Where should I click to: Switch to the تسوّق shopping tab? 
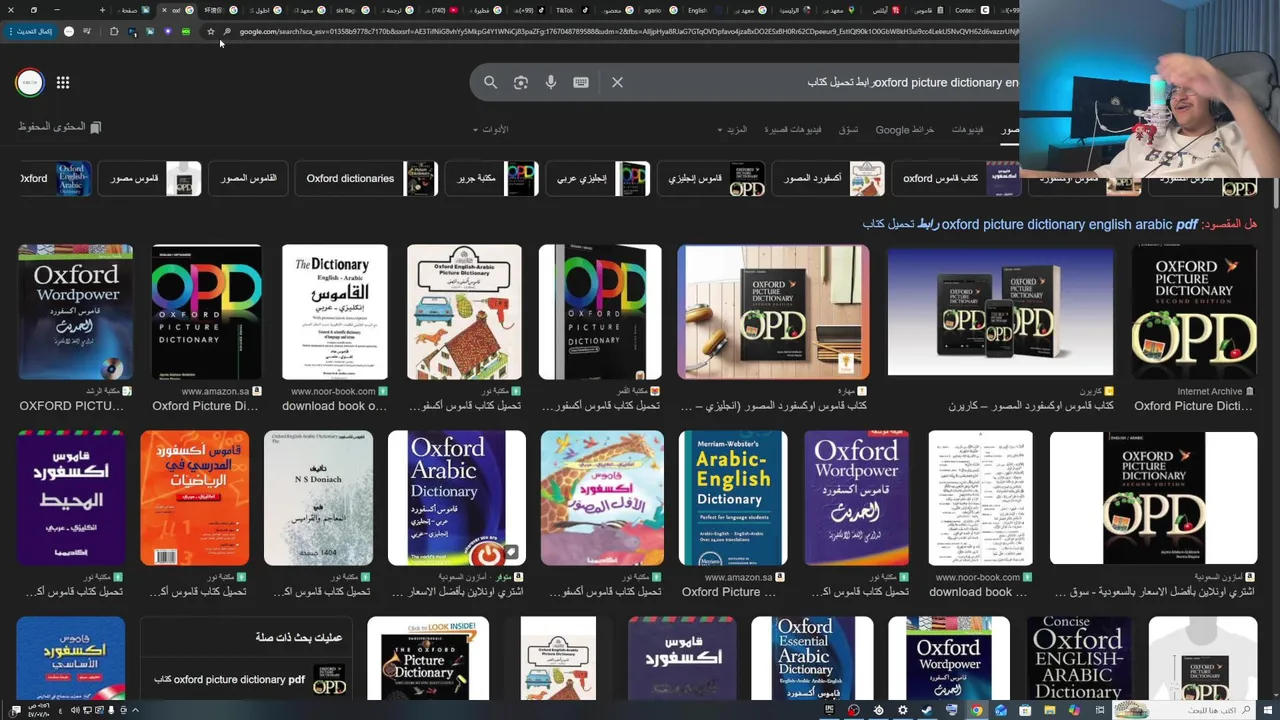tap(848, 129)
